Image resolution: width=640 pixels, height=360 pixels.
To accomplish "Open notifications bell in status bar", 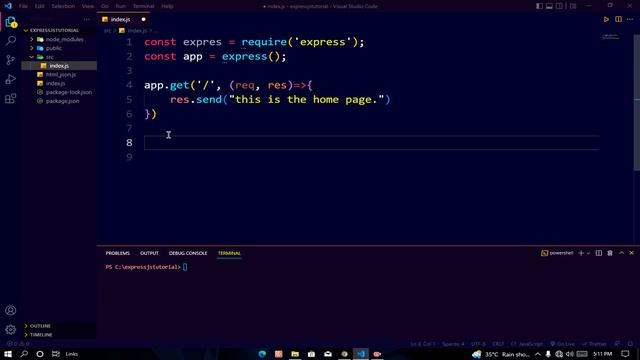I will [630, 344].
